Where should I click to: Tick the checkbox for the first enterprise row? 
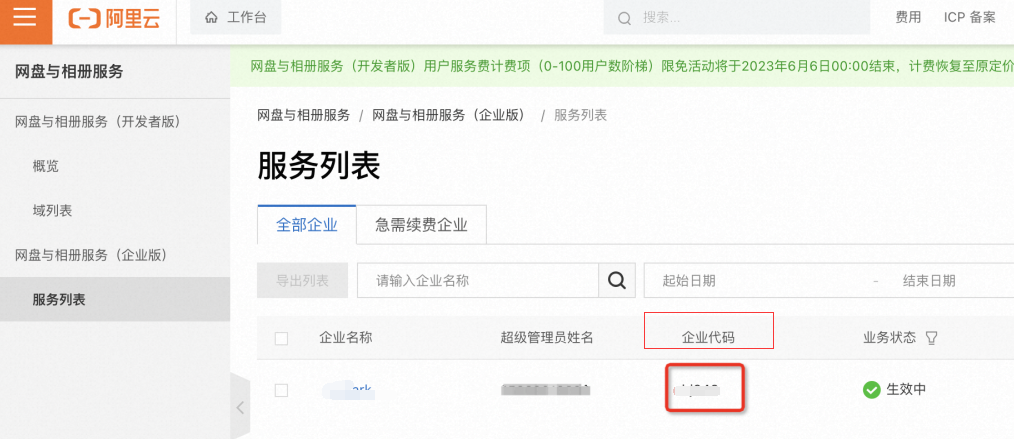point(281,391)
